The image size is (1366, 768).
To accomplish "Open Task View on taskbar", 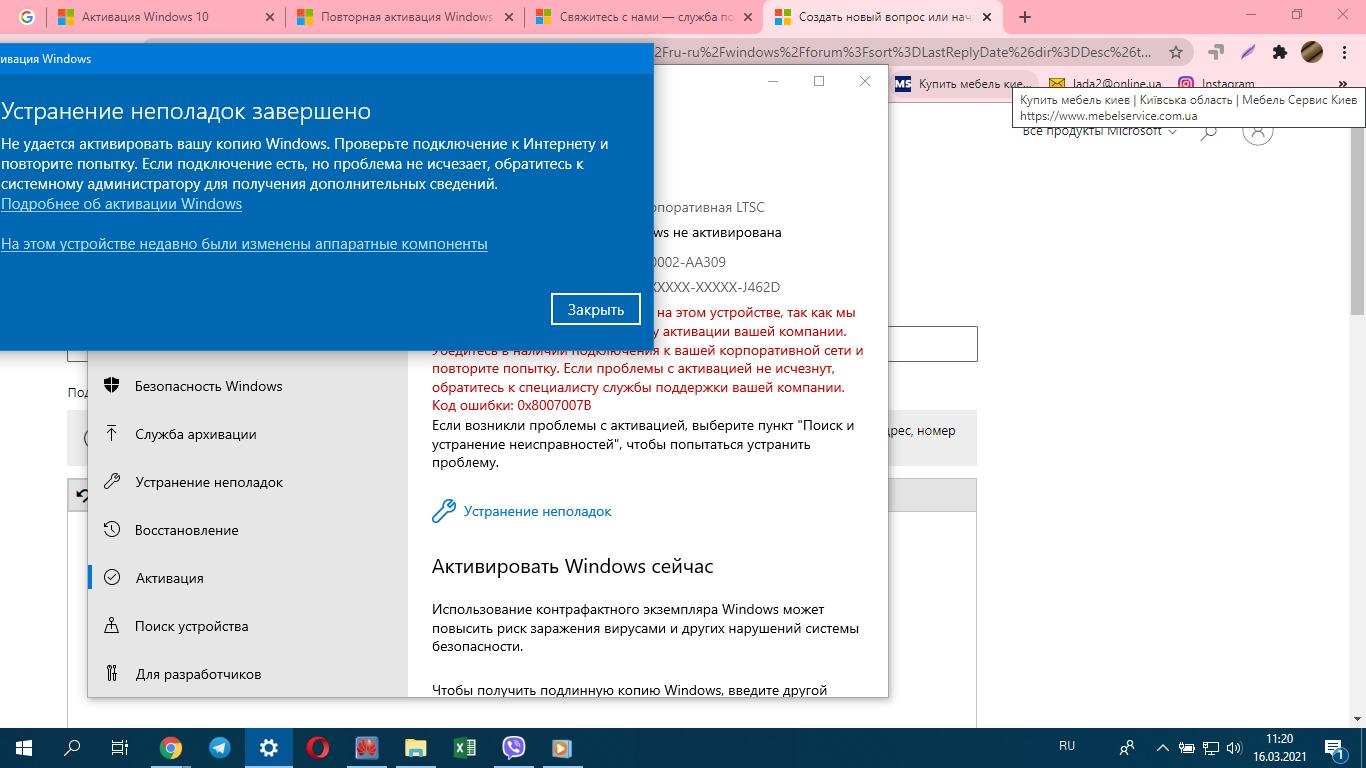I will tap(120, 747).
